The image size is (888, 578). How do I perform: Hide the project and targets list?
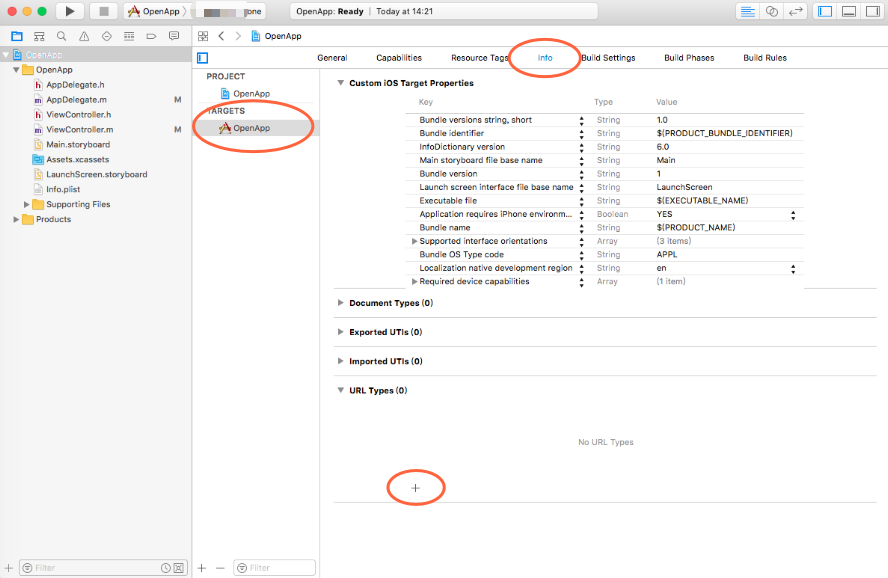(203, 58)
